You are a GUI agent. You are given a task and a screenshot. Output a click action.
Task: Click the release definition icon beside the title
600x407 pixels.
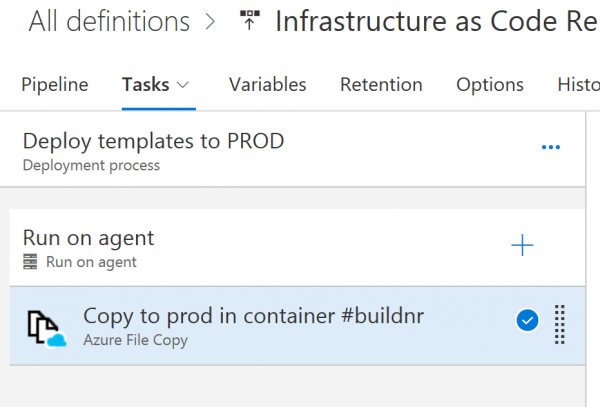(x=250, y=21)
